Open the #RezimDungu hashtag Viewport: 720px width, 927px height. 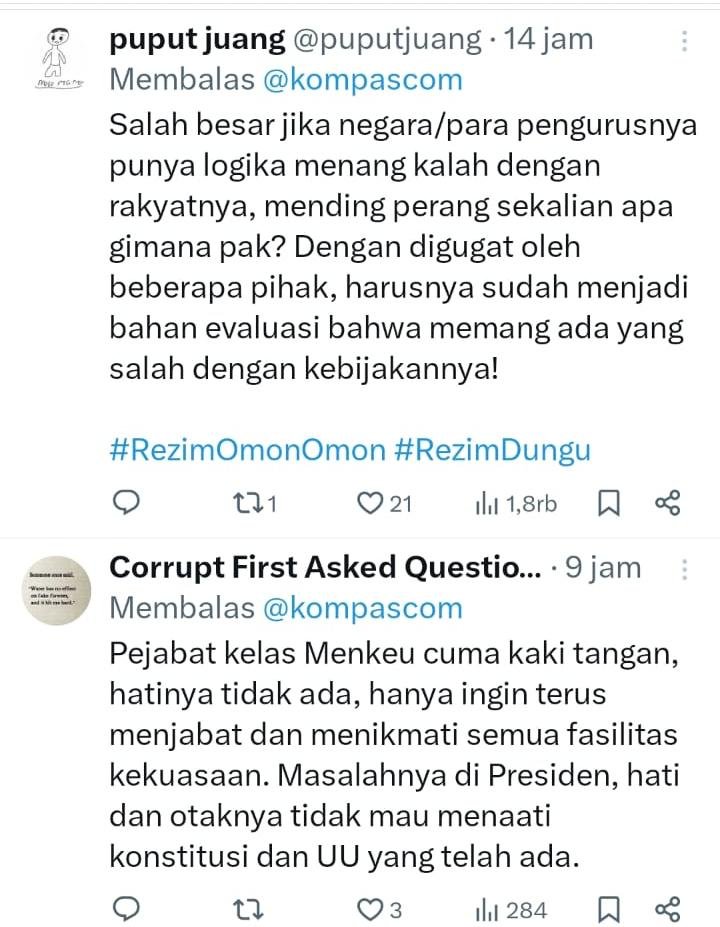pos(492,450)
